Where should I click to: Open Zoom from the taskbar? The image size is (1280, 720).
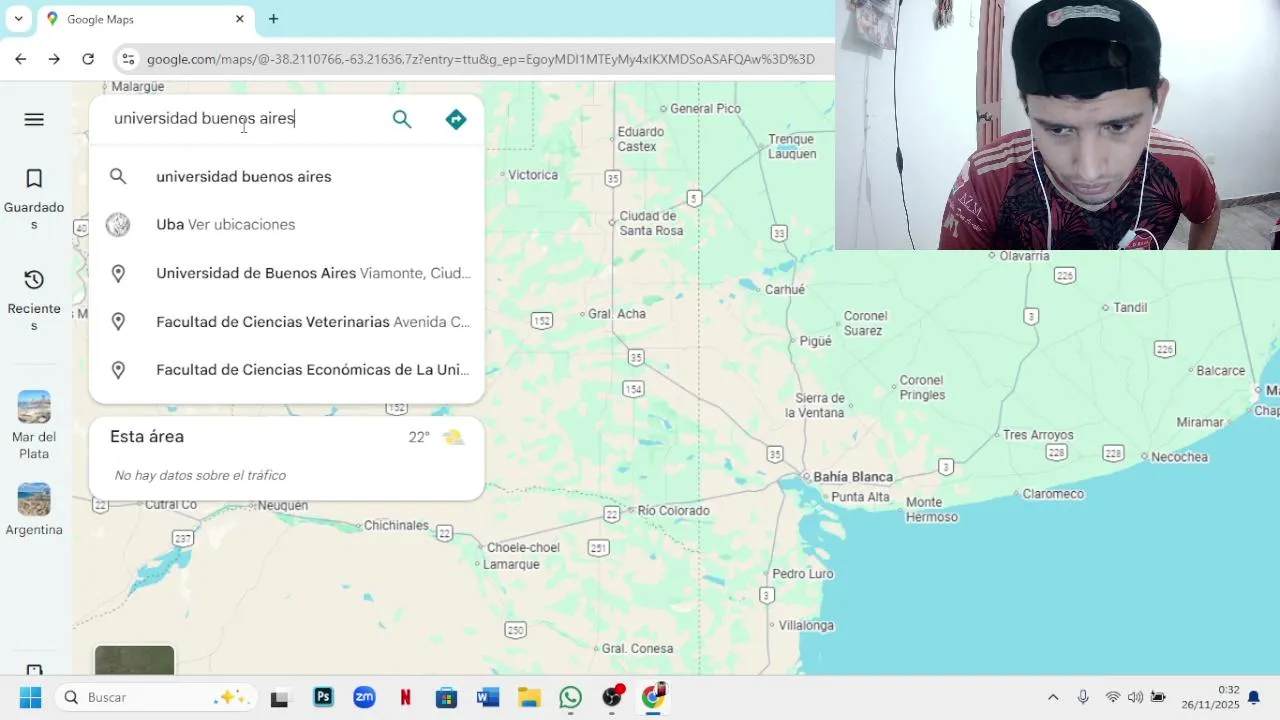pos(364,697)
